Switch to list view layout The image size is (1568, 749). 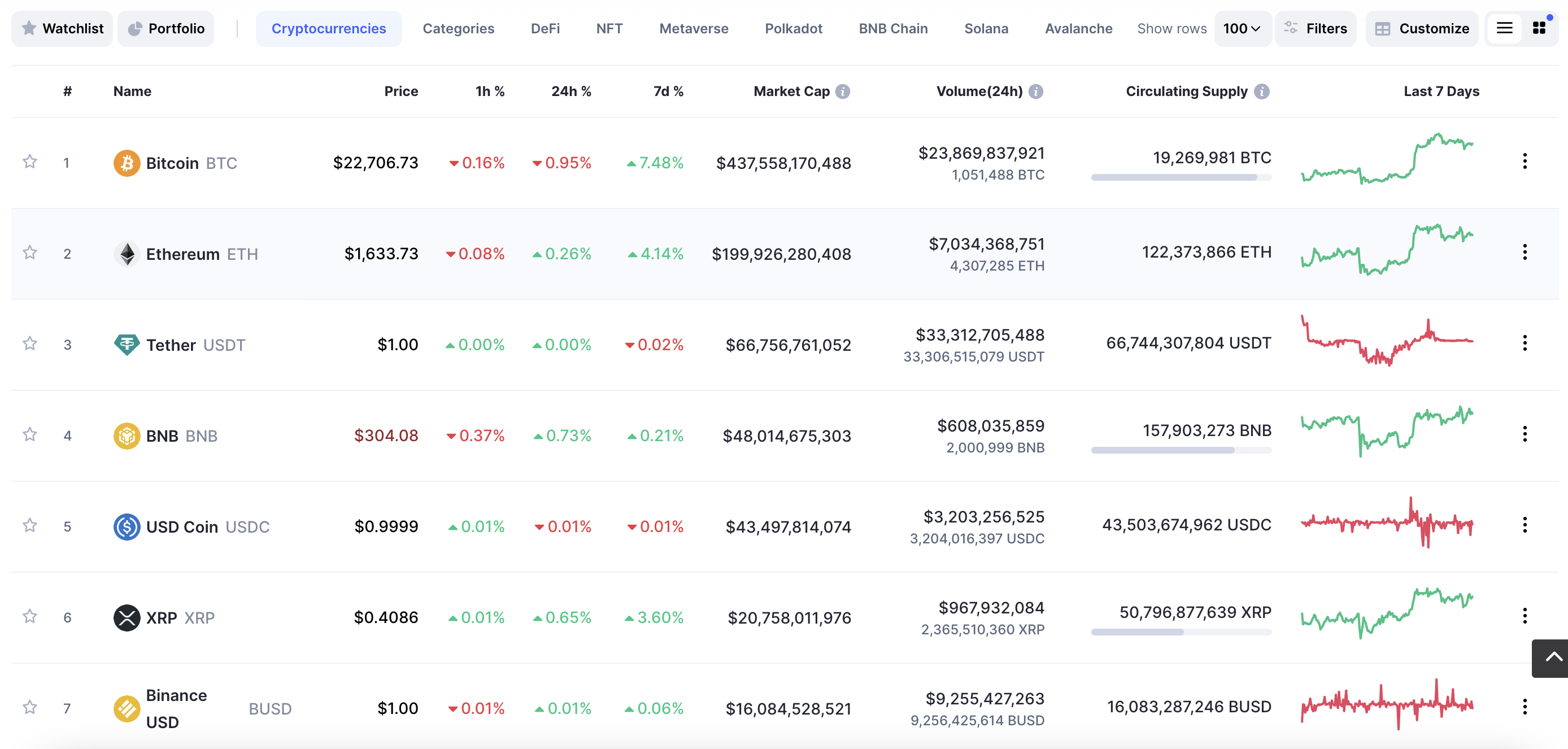1504,28
